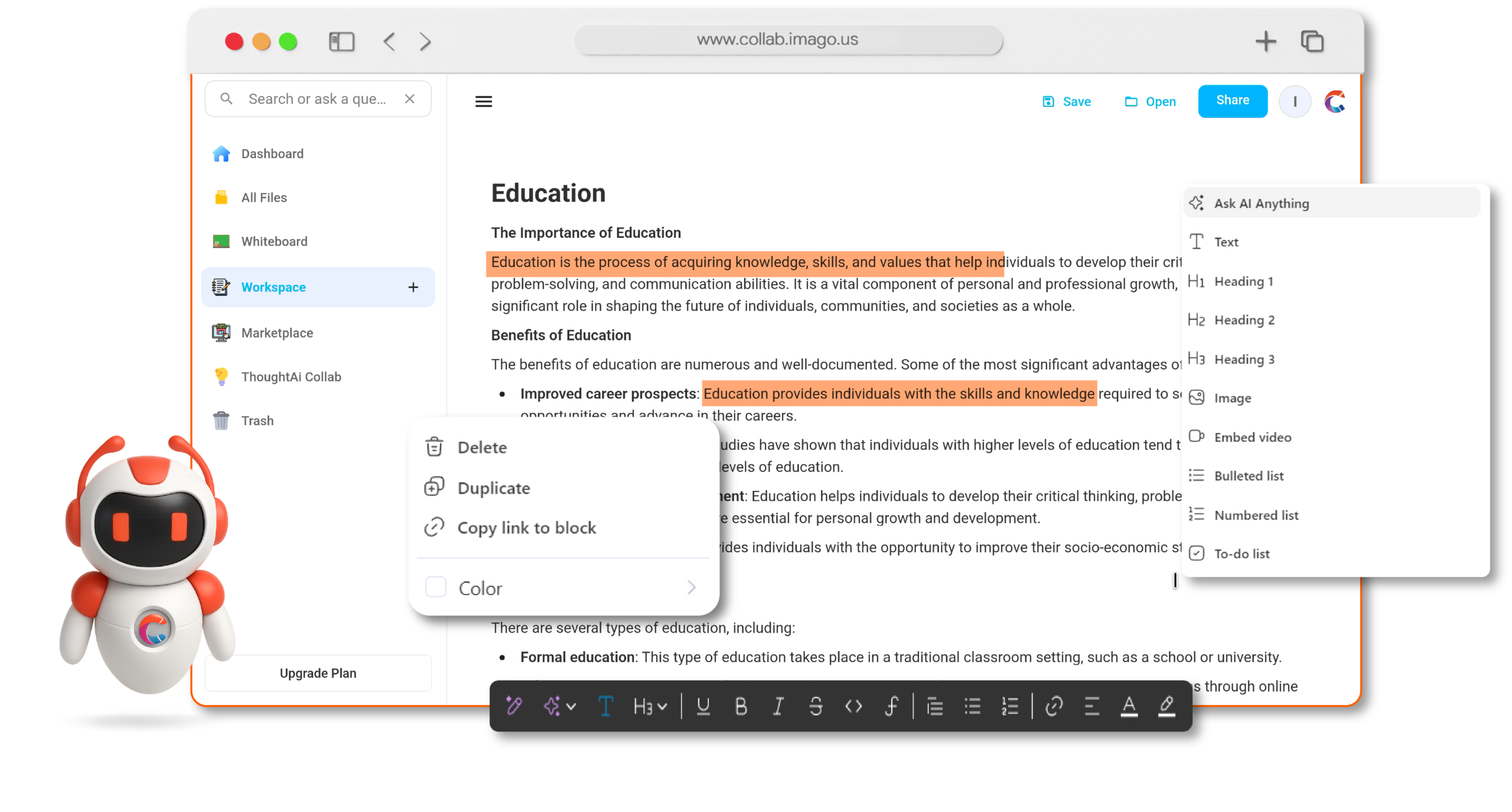Expand the AI sparkle dropdown arrow
The image size is (1512, 812).
(571, 706)
